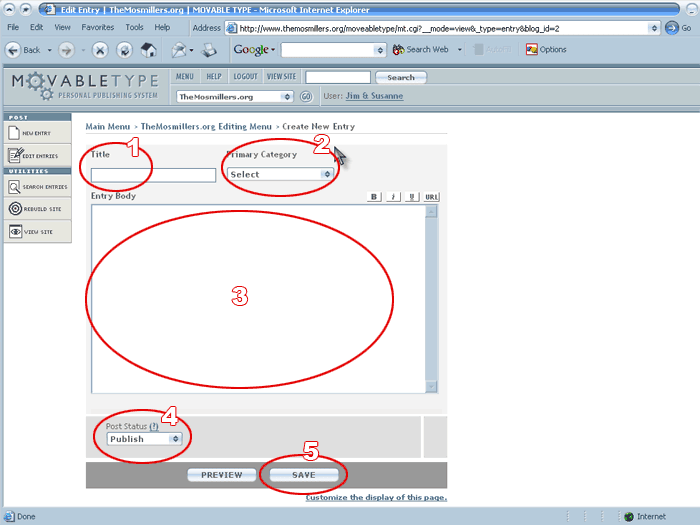Viewport: 700px width, 525px height.
Task: Click the header search input field
Action: [338, 77]
